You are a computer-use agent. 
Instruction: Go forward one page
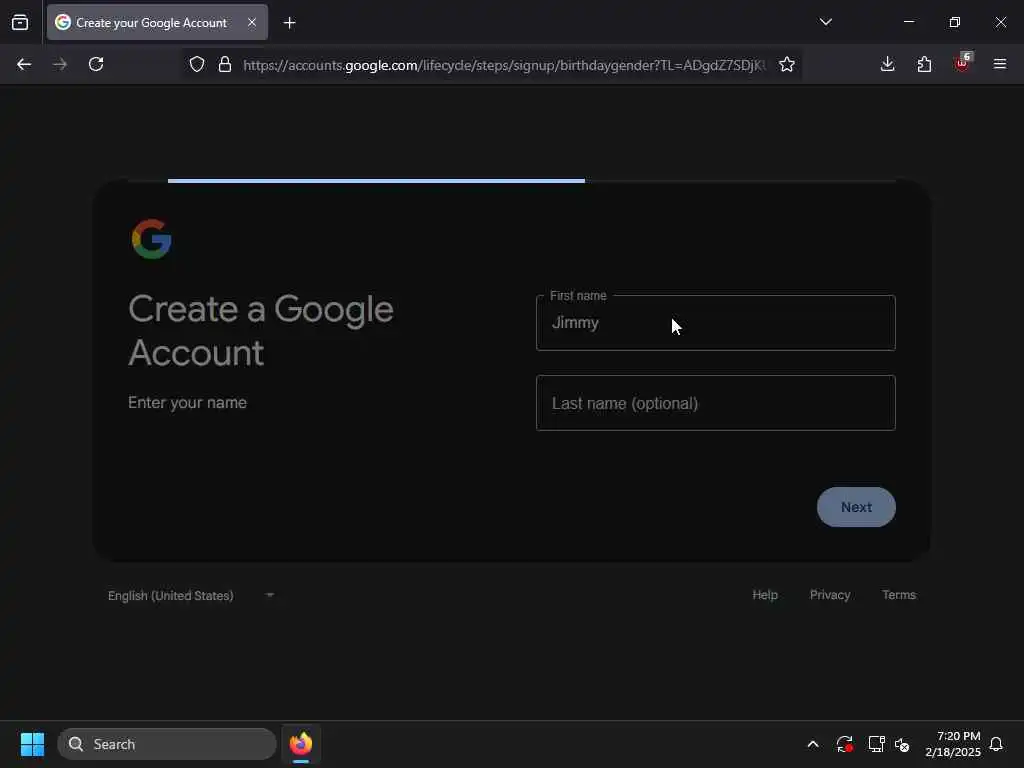click(x=60, y=64)
